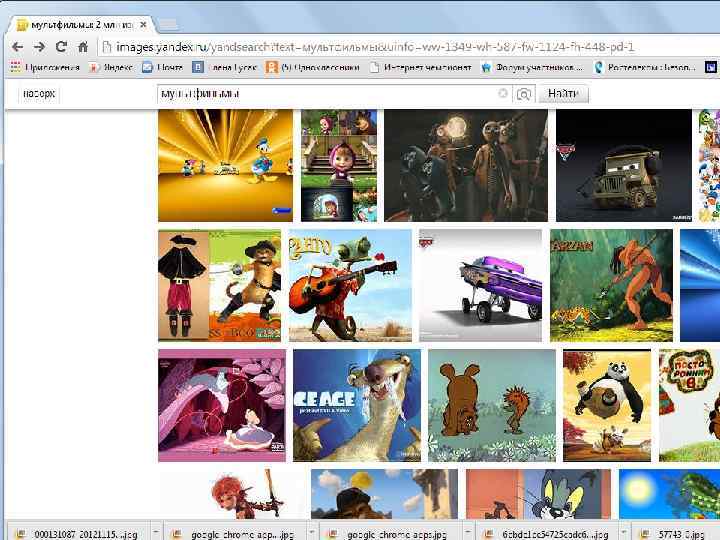Screen dimensions: 720x540
Task: Open the Masha and the Bear collage image
Action: coord(339,165)
